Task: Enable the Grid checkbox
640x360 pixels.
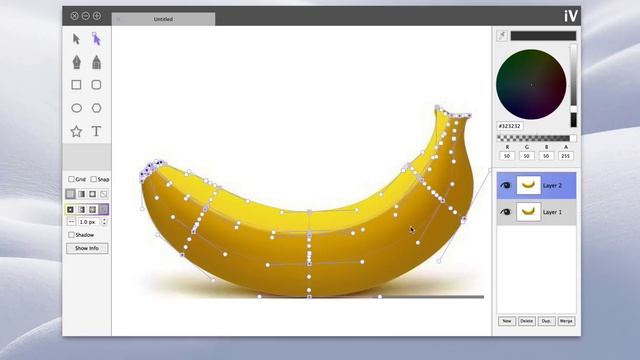Action: (71, 179)
